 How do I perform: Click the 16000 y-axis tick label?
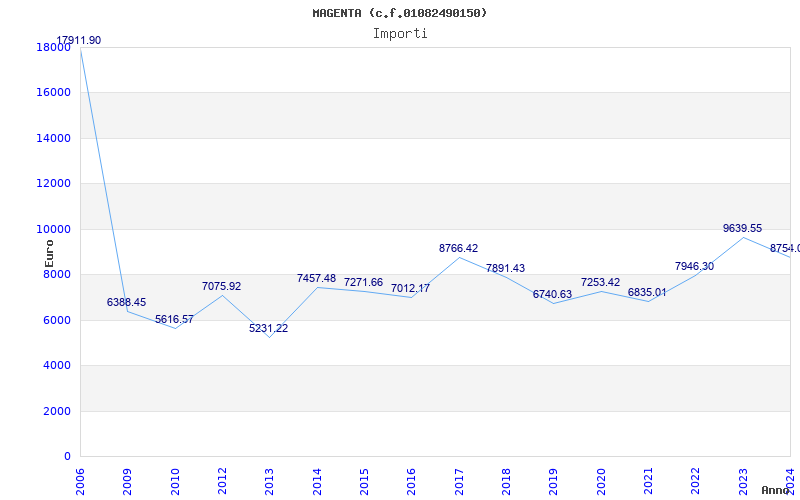[53, 92]
